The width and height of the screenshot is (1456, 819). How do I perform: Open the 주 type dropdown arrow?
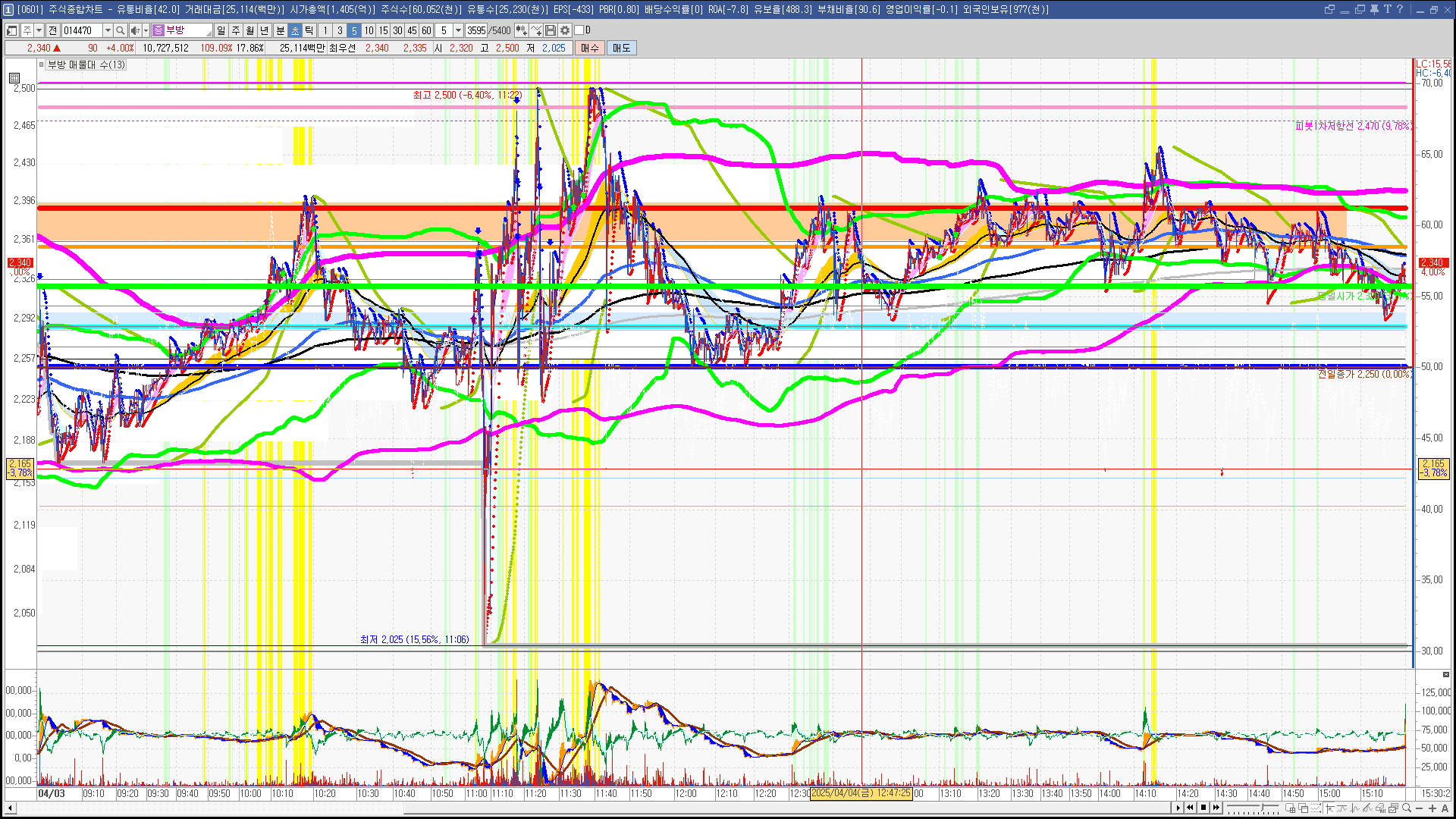39,30
